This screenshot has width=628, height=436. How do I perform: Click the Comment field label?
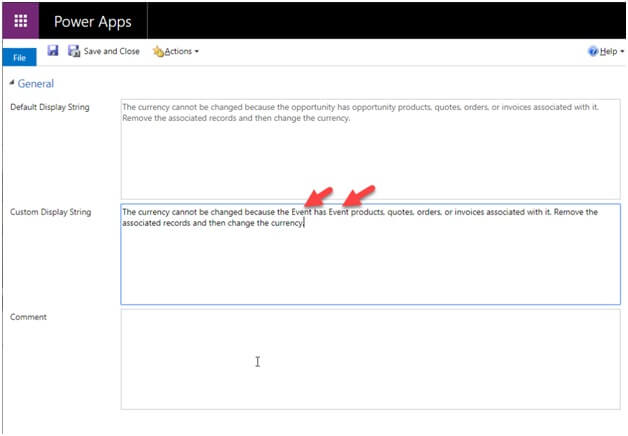(28, 317)
